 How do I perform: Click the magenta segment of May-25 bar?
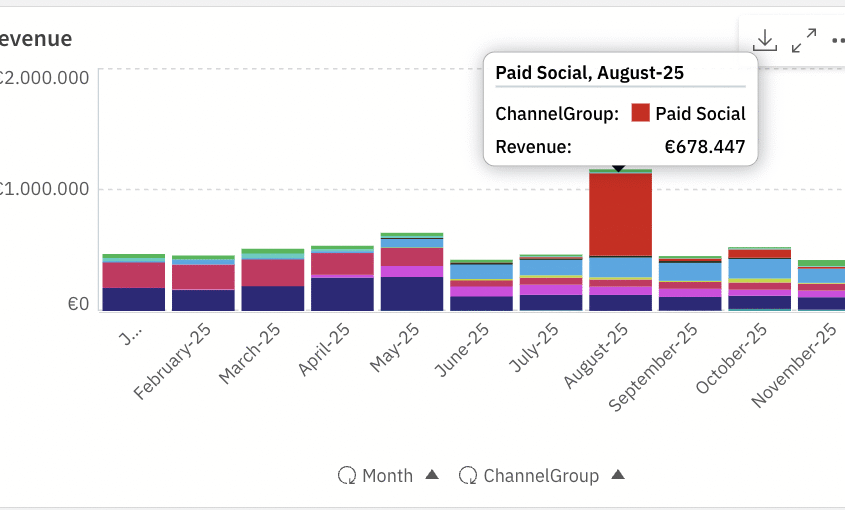412,271
